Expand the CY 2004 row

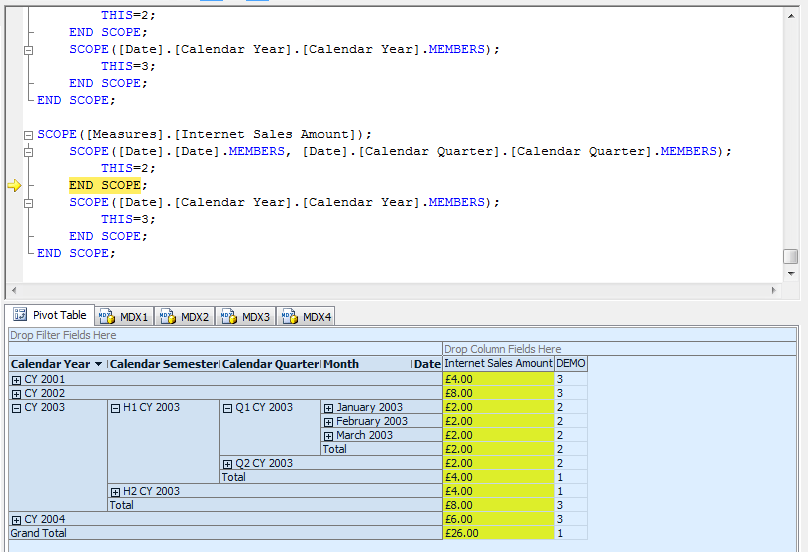(x=16, y=520)
